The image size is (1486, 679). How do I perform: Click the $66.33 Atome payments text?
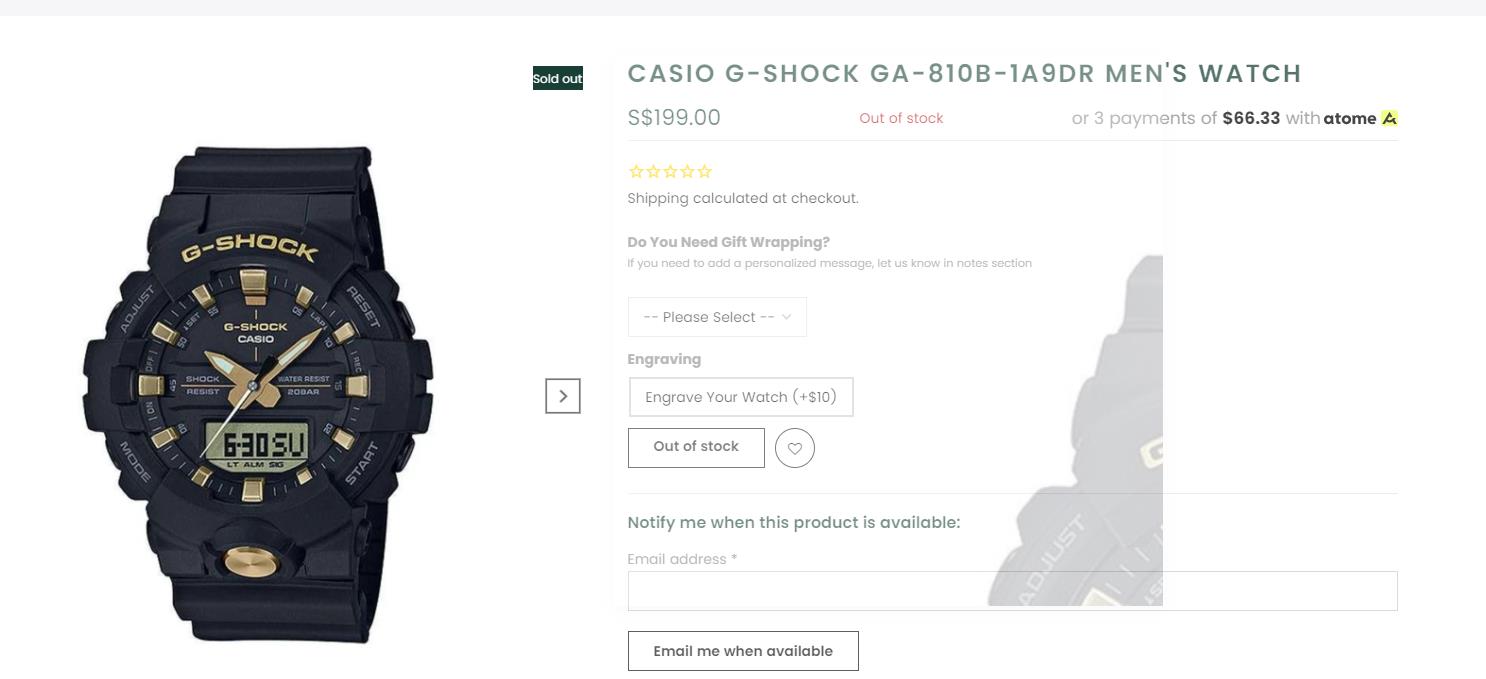(x=1251, y=118)
